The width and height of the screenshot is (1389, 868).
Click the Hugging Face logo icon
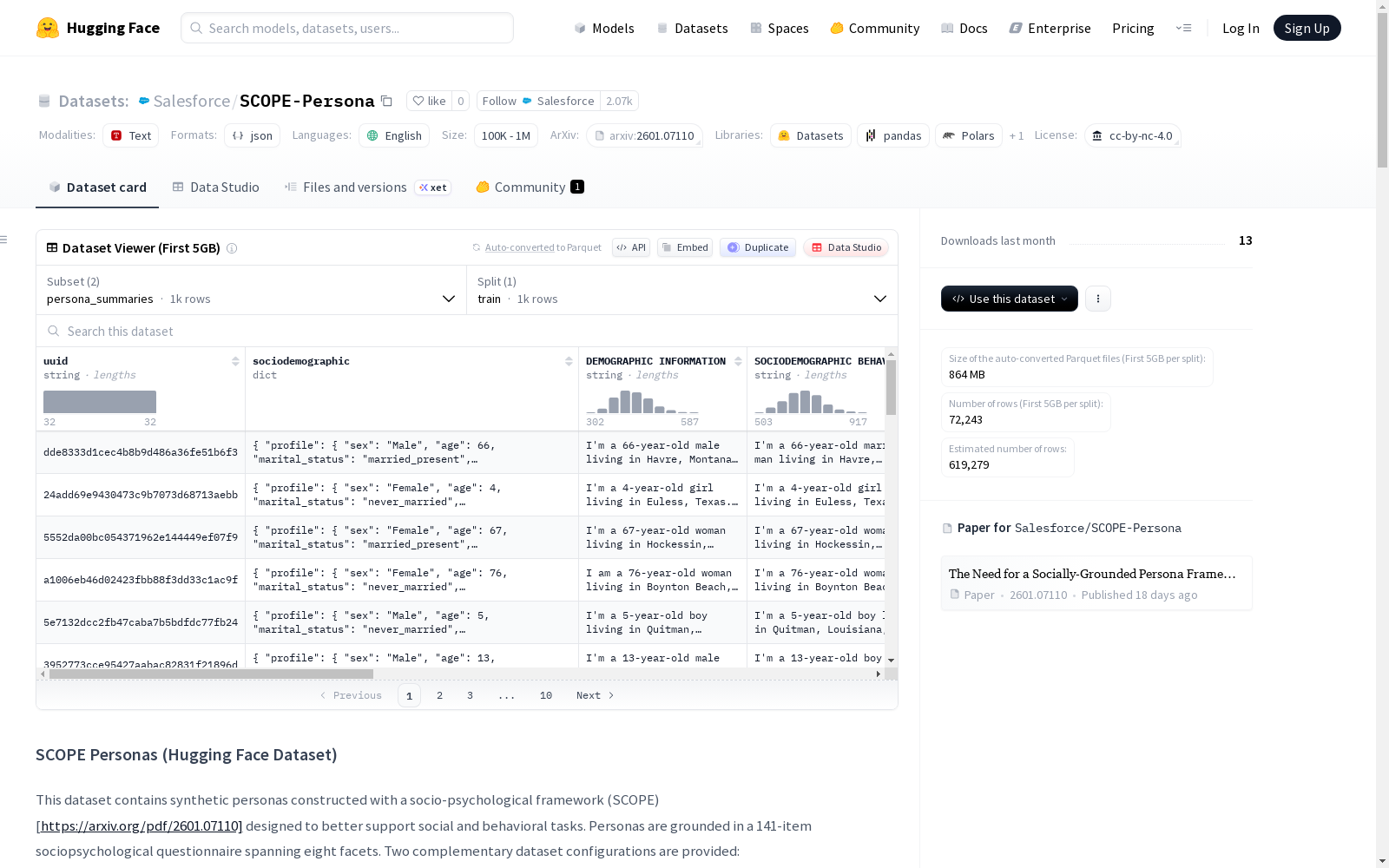tap(48, 28)
